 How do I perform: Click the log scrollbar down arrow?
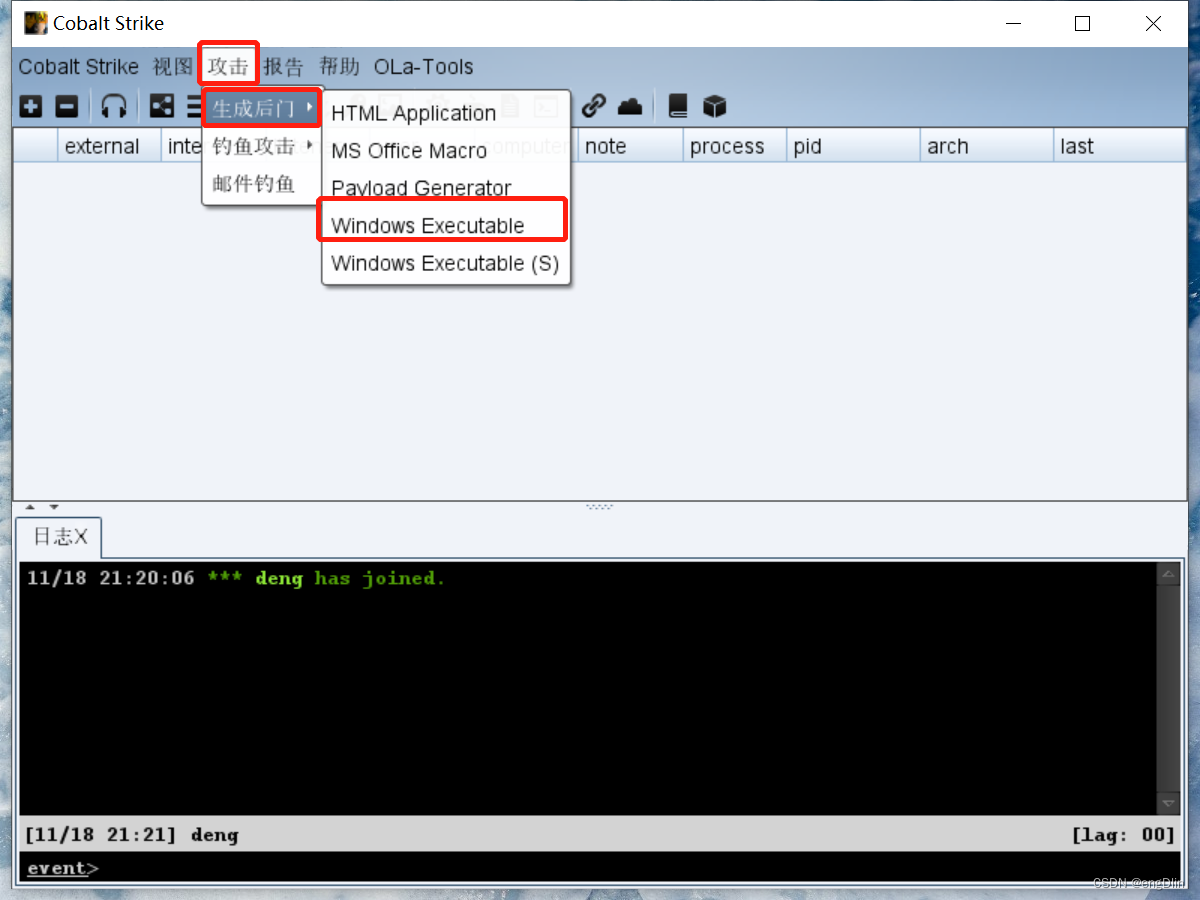pyautogui.click(x=1168, y=804)
